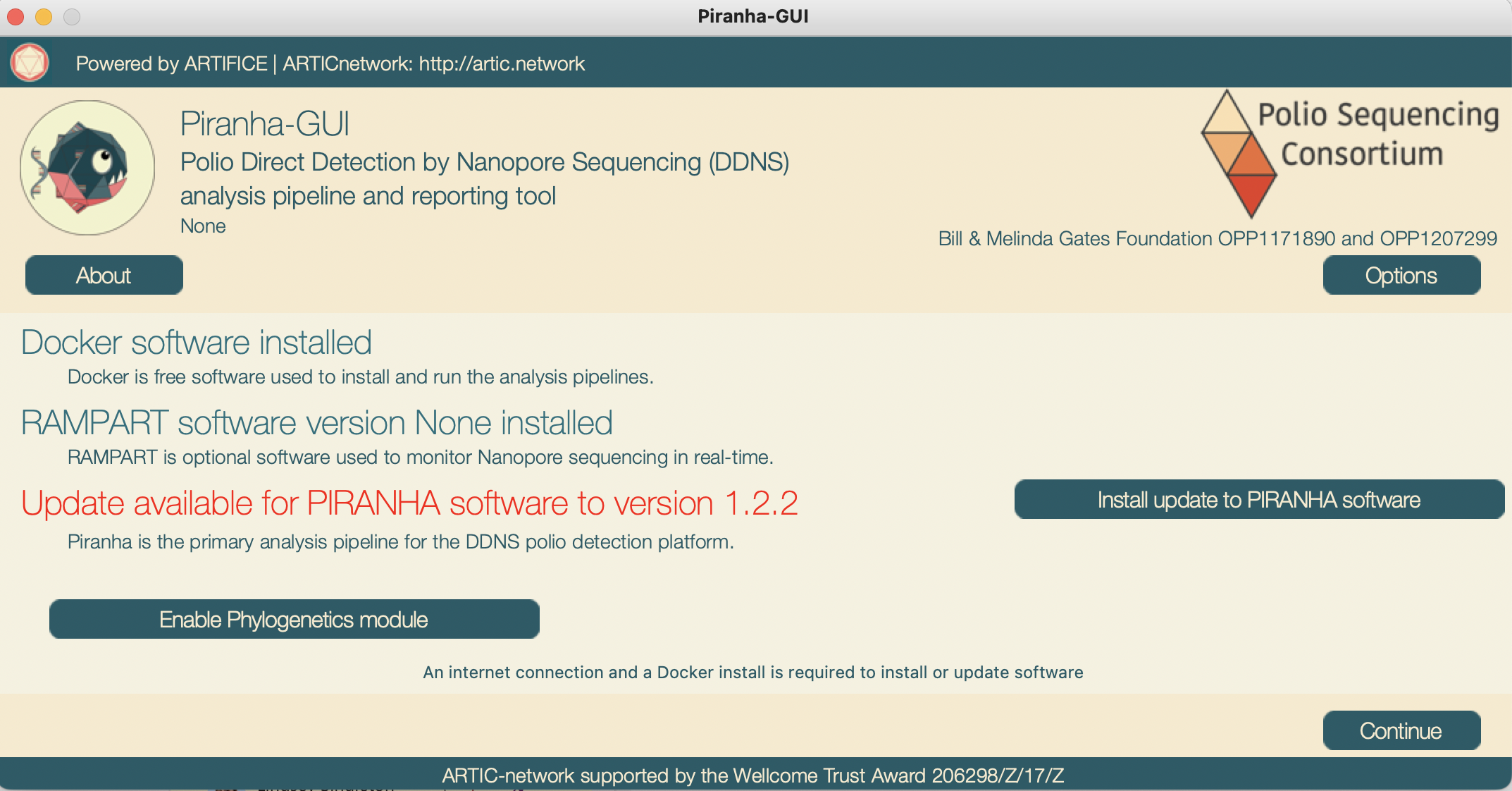
Task: Enable the Phylogenetics module
Action: click(294, 619)
